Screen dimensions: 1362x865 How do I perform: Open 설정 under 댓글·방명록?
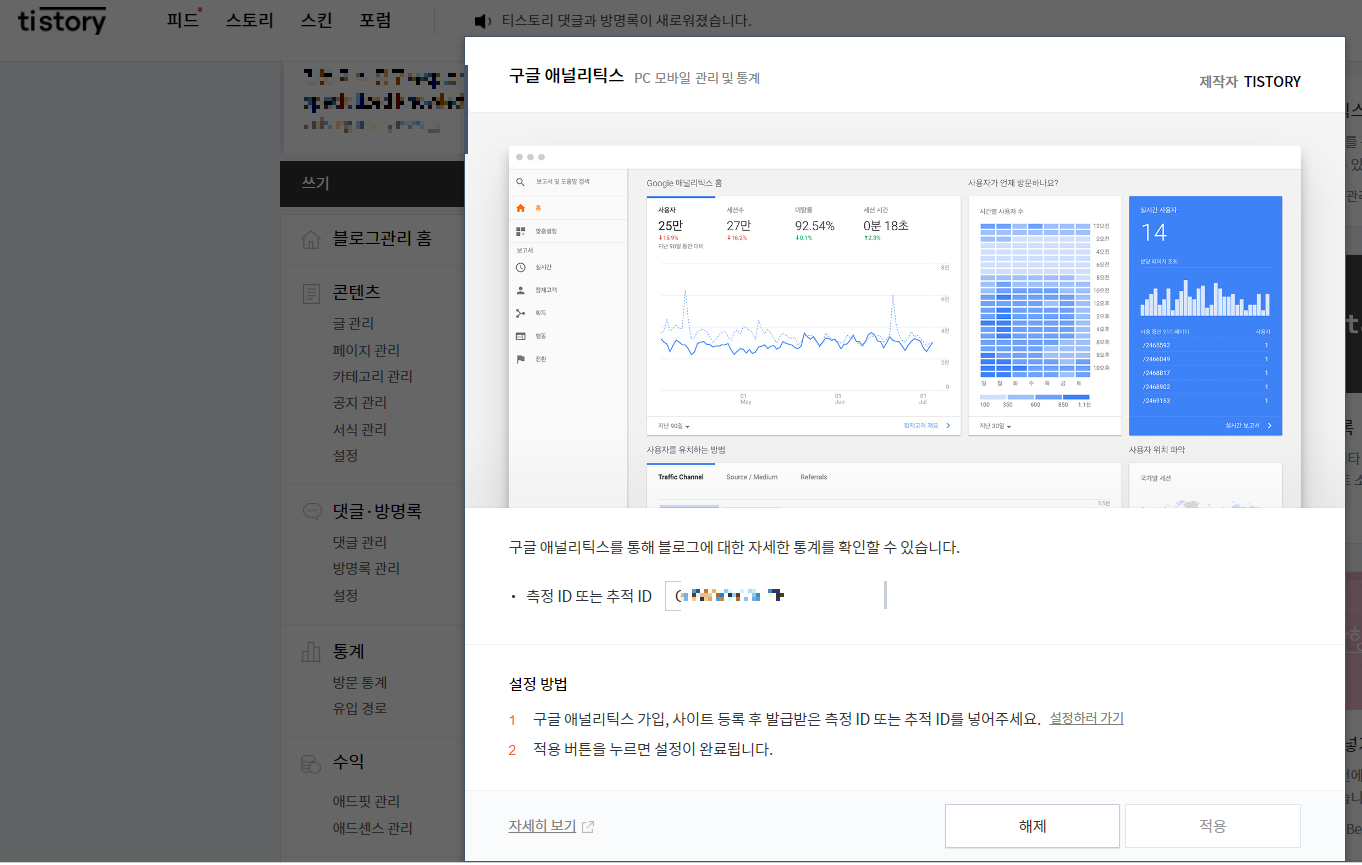[345, 596]
